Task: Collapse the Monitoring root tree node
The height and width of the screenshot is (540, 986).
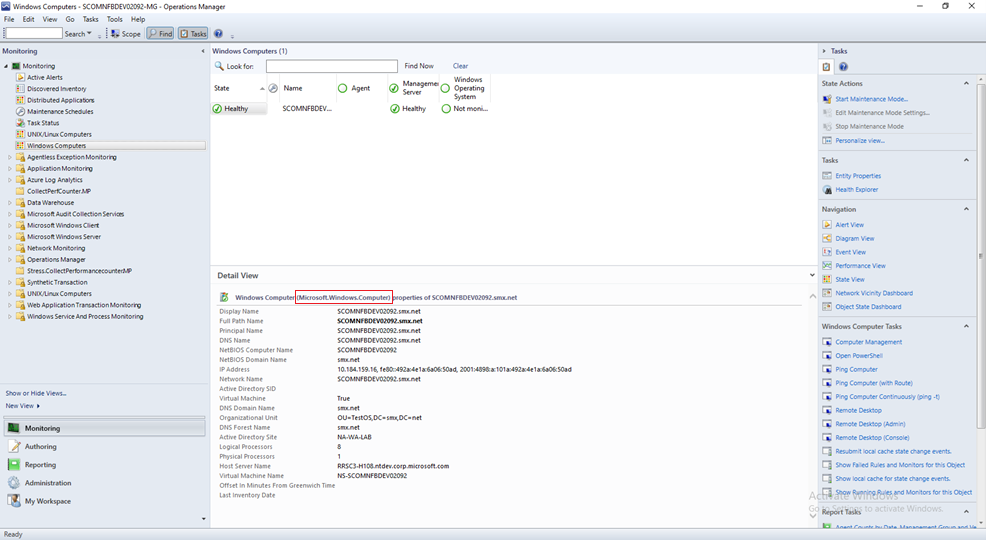Action: (6, 66)
